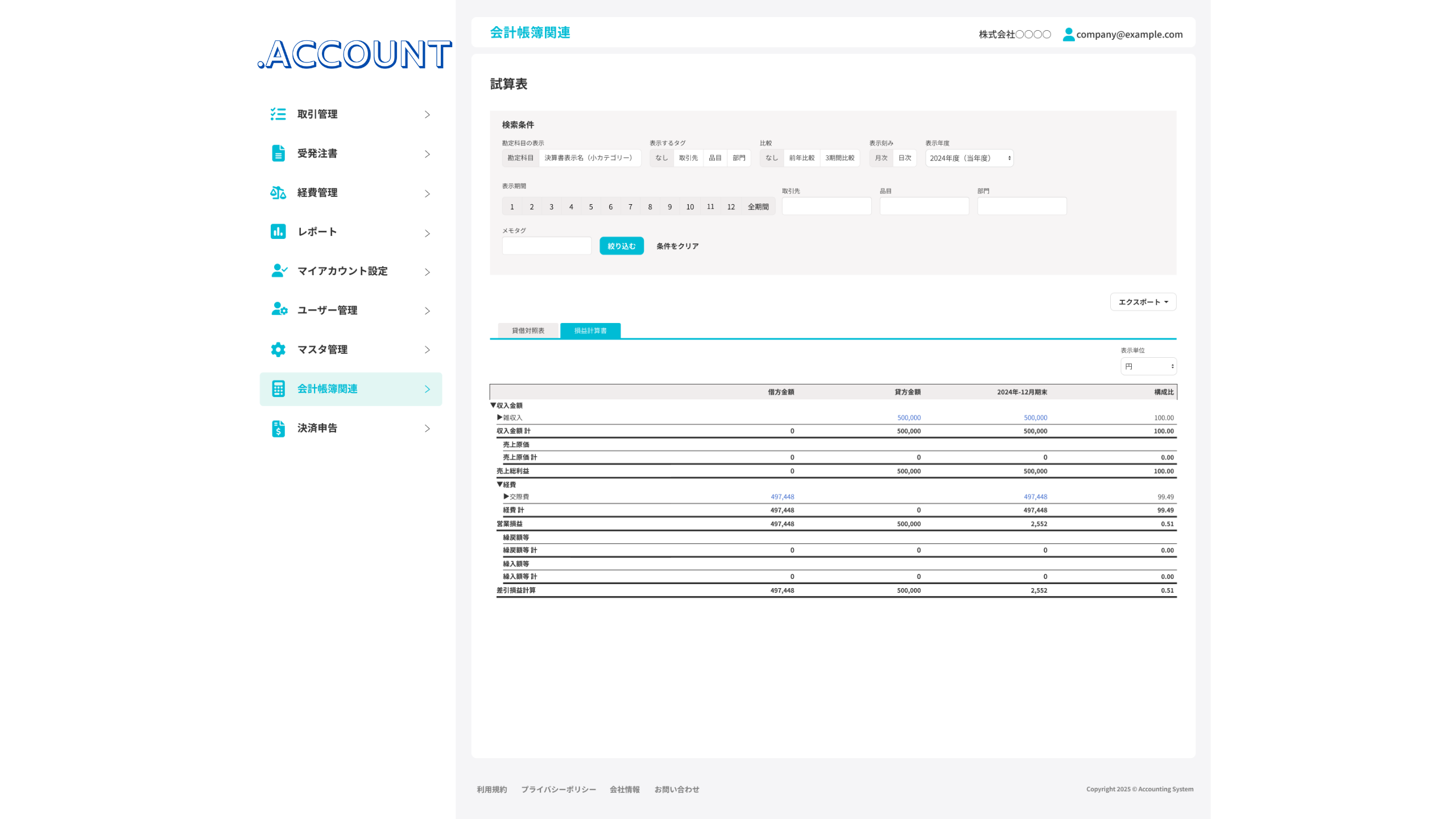The width and height of the screenshot is (1456, 819).
Task: Click the マイアカウント設定 user-check icon
Action: tap(279, 271)
